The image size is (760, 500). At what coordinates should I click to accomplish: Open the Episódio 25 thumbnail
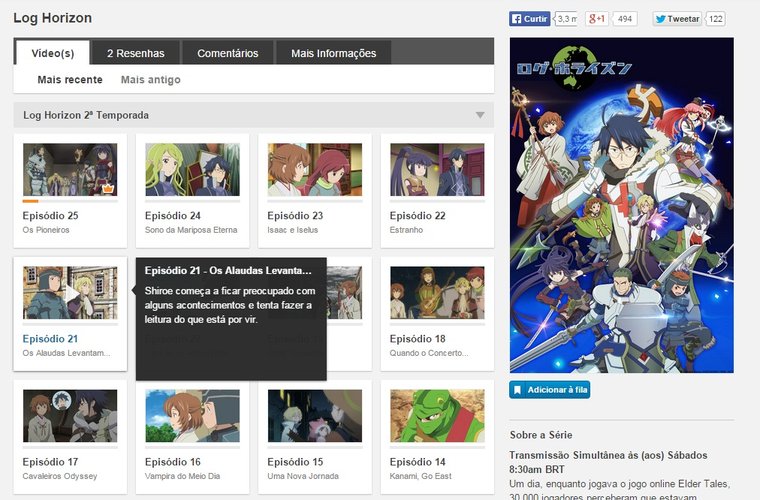(70, 170)
